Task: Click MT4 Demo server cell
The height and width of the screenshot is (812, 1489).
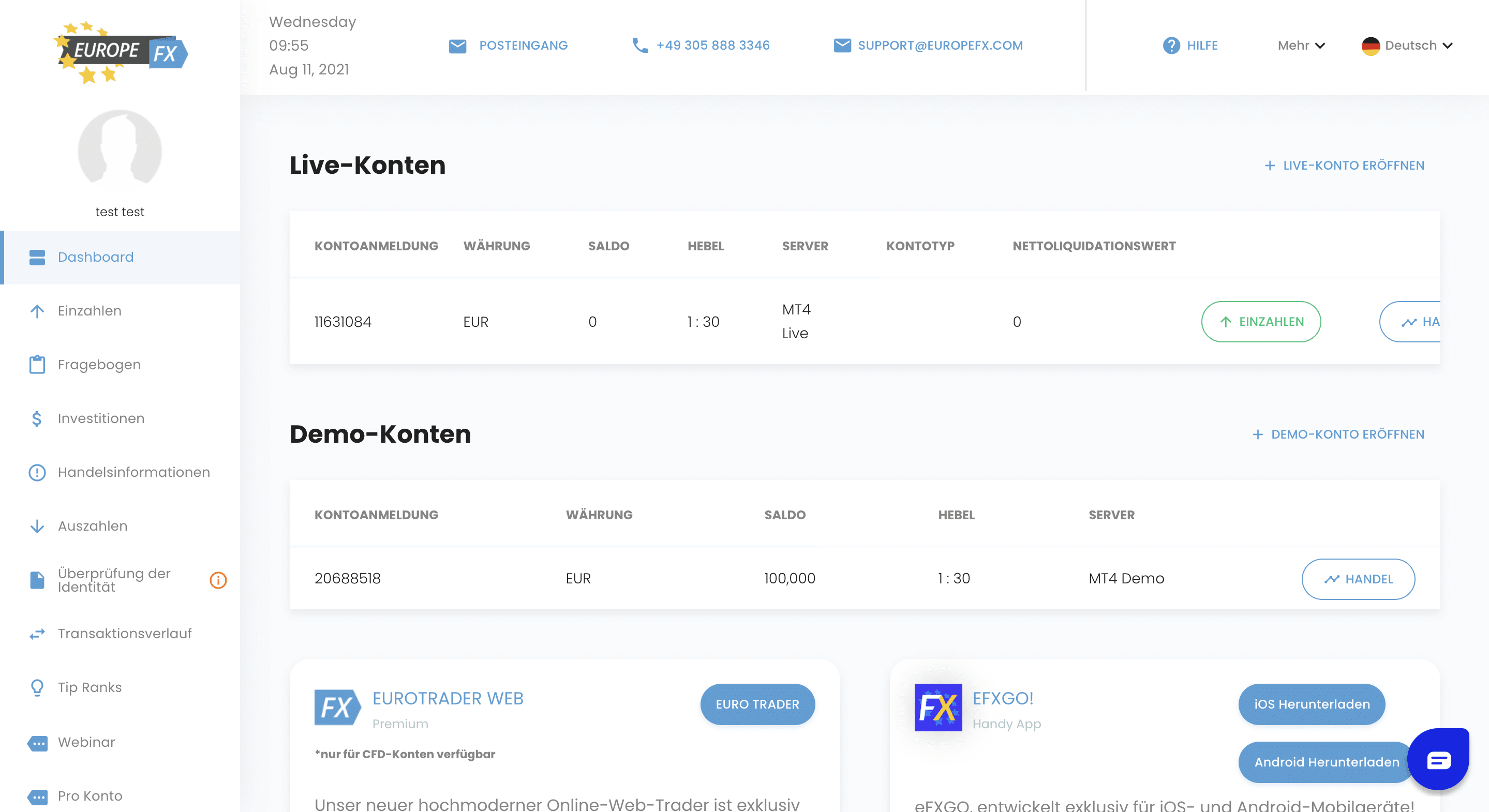Action: pyautogui.click(x=1126, y=579)
